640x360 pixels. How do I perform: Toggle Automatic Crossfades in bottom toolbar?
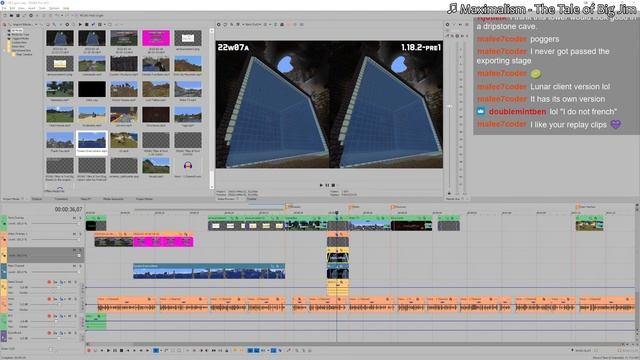point(257,350)
